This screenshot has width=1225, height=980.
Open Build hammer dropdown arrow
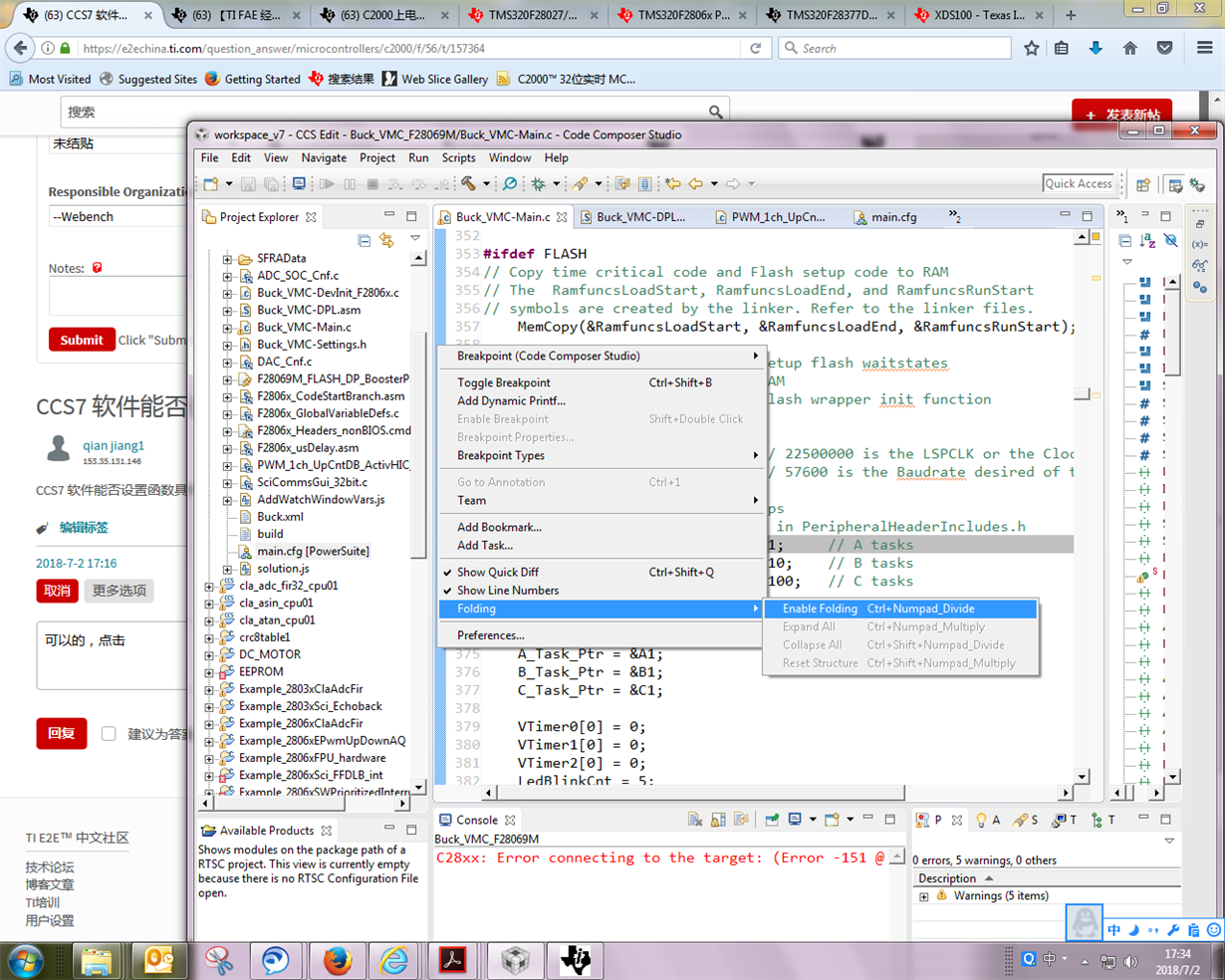click(486, 184)
